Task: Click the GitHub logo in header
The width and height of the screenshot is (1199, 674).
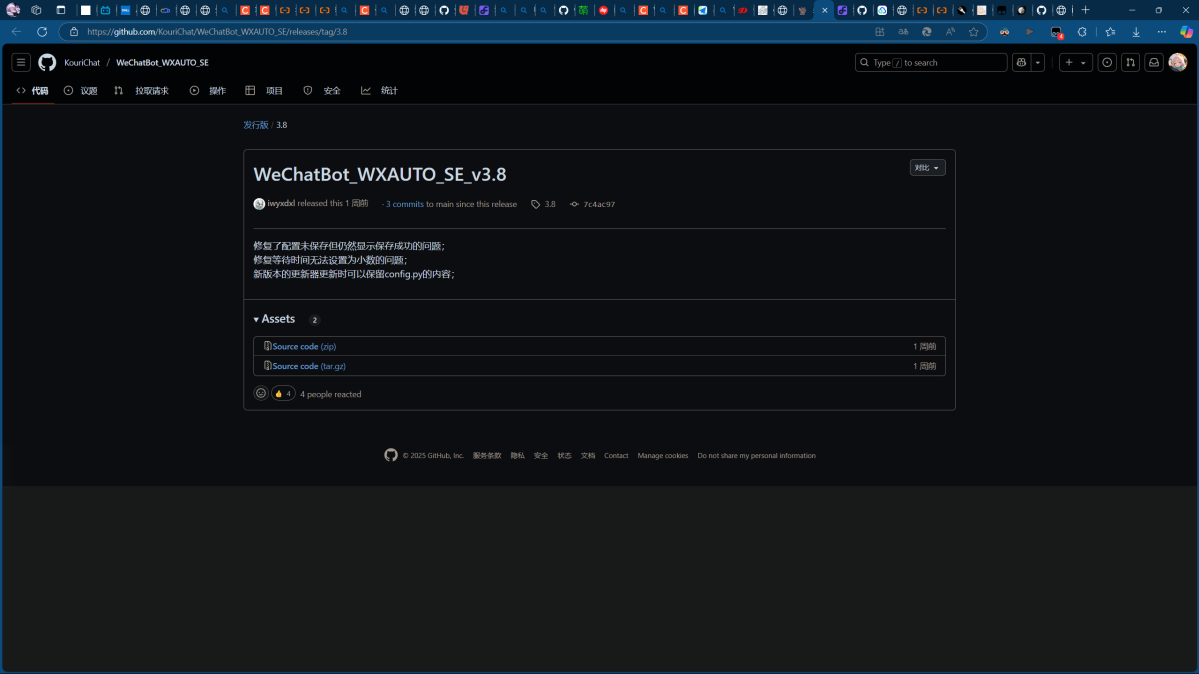Action: pos(47,62)
